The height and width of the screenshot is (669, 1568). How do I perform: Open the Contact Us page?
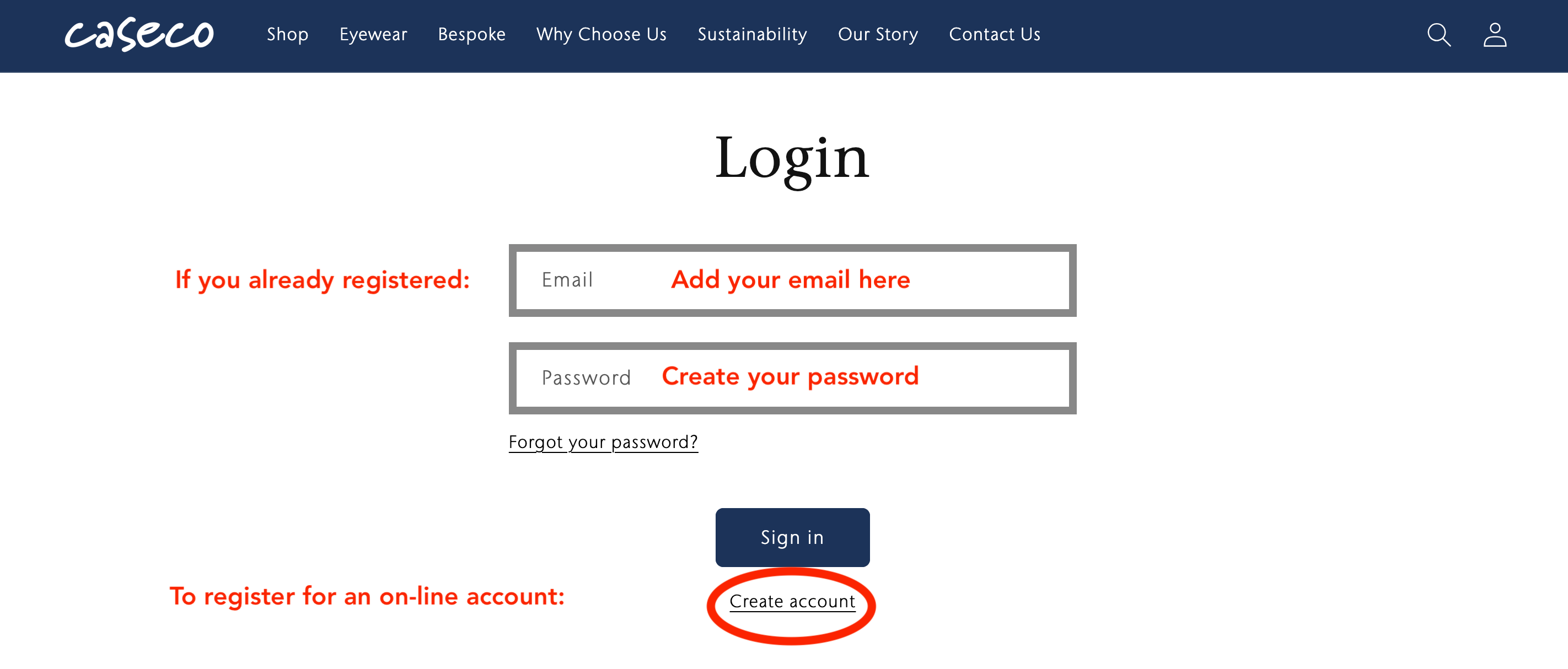pos(995,35)
